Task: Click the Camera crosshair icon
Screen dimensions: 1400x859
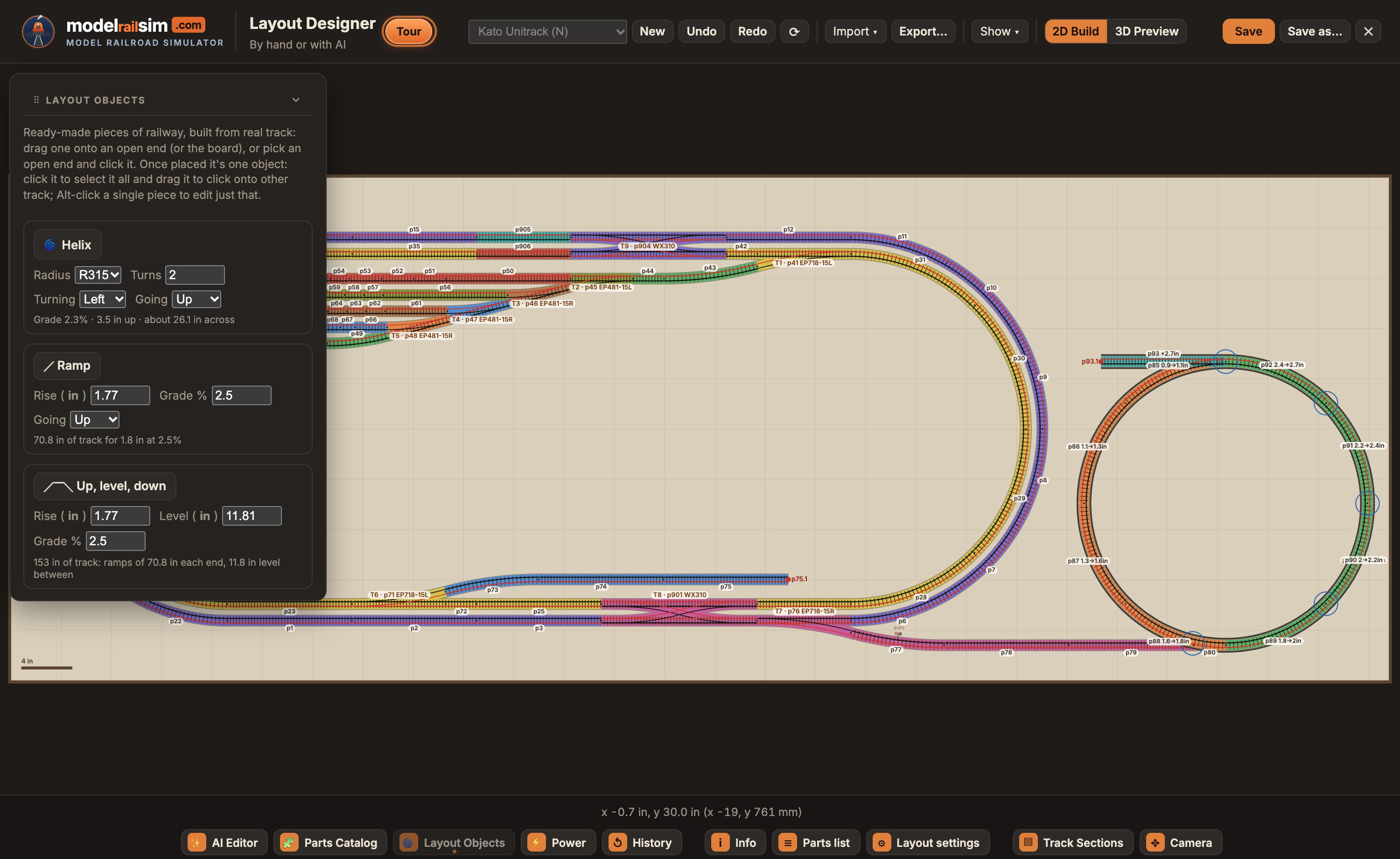Action: [1155, 842]
